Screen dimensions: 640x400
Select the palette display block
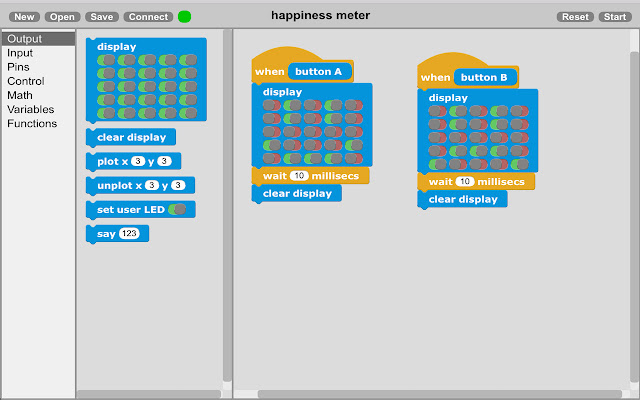(x=146, y=80)
